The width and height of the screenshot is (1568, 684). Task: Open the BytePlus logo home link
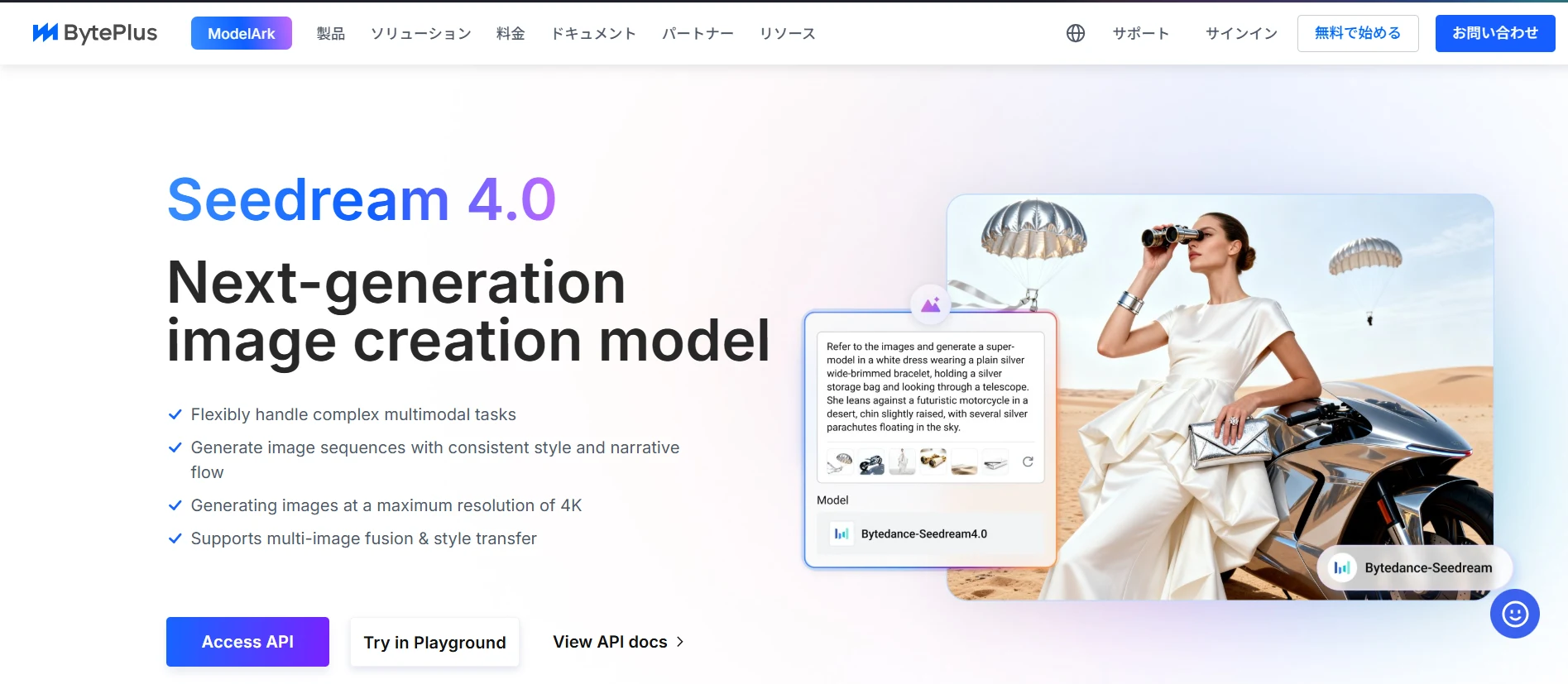(94, 33)
